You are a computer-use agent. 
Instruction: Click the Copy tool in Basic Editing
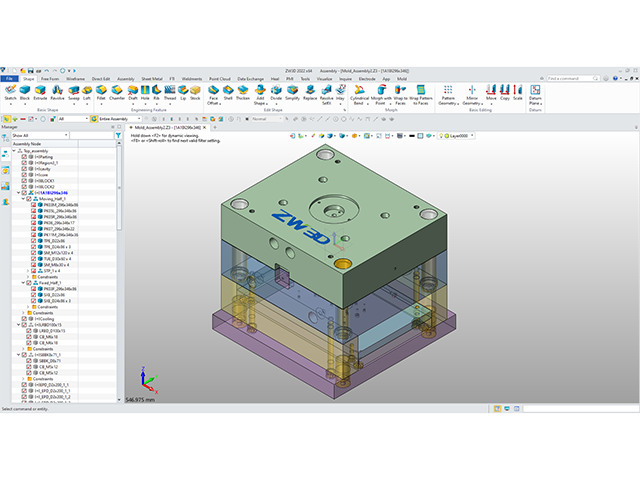tap(505, 93)
